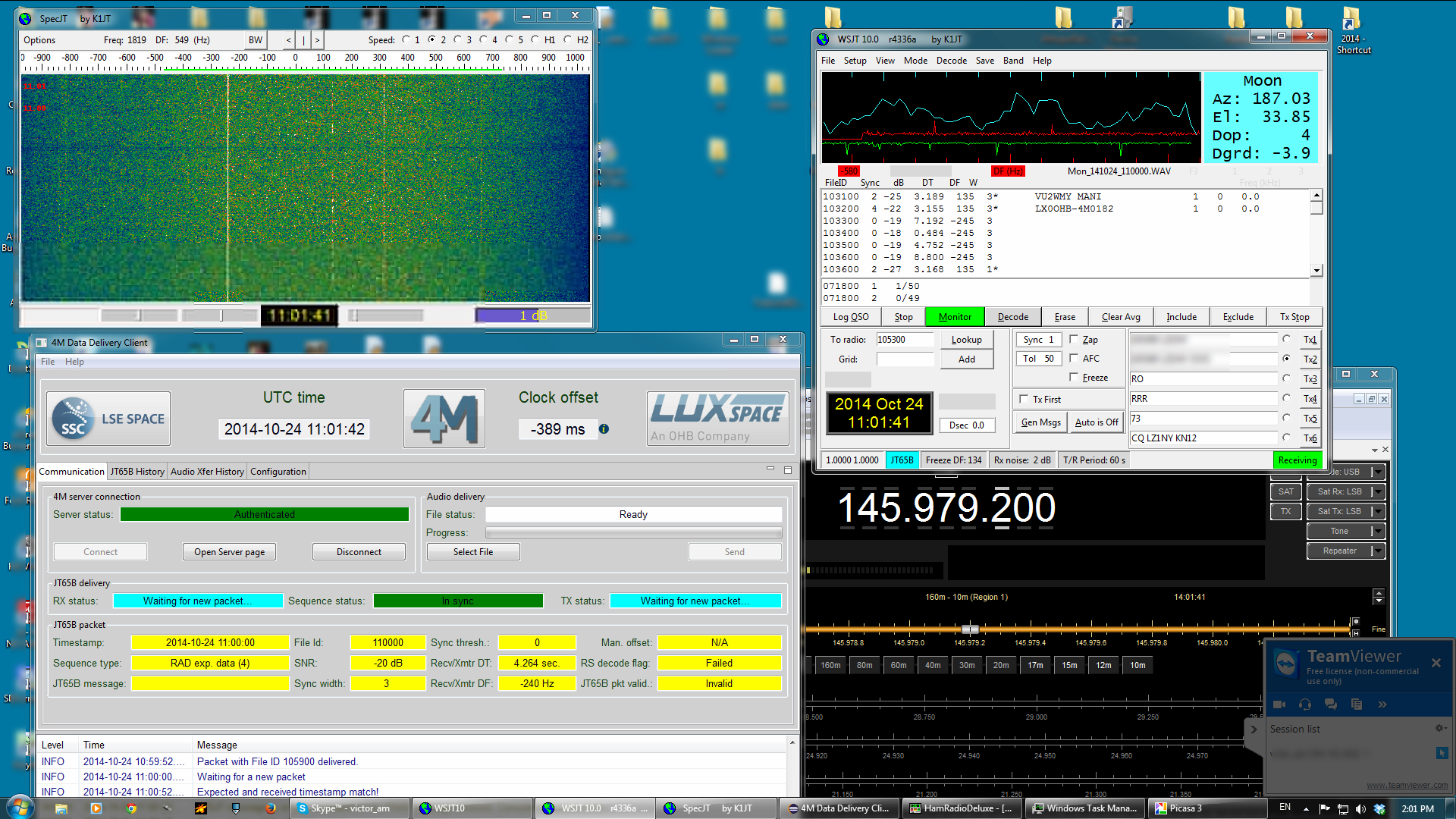This screenshot has width=1456, height=819.
Task: Toggle the AFC checkbox
Action: [1074, 358]
